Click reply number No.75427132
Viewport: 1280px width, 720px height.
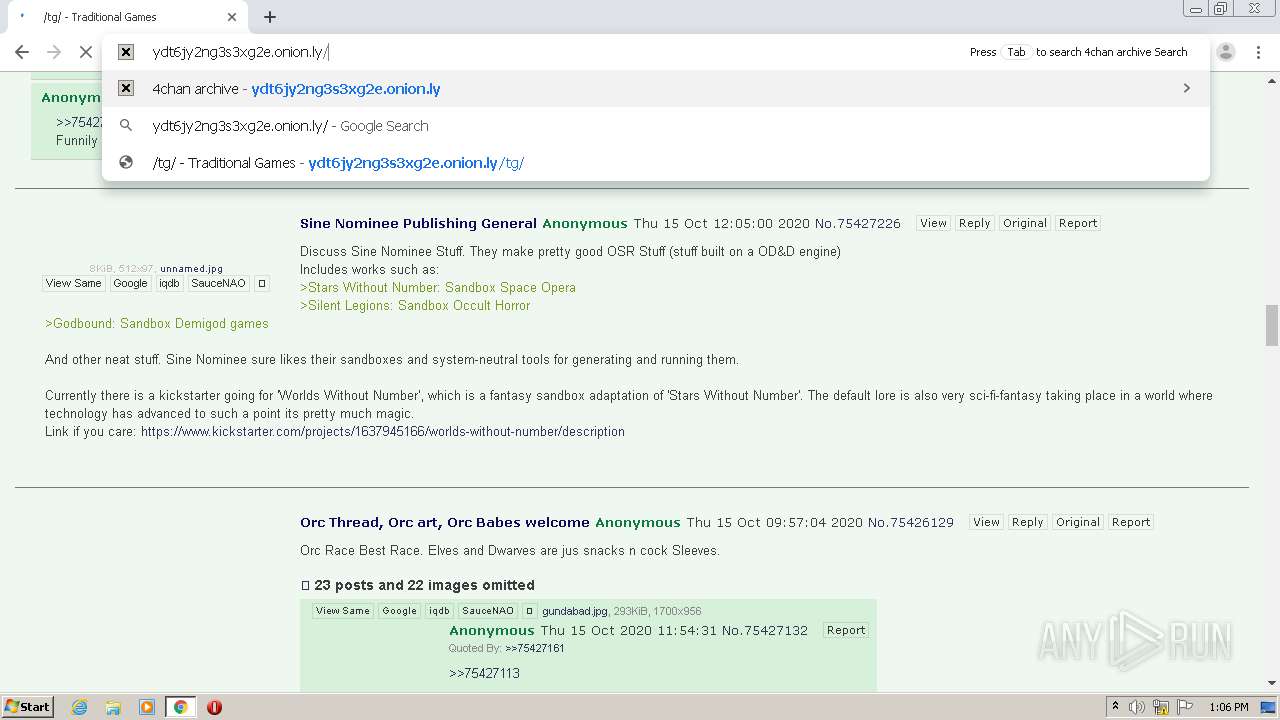click(765, 631)
